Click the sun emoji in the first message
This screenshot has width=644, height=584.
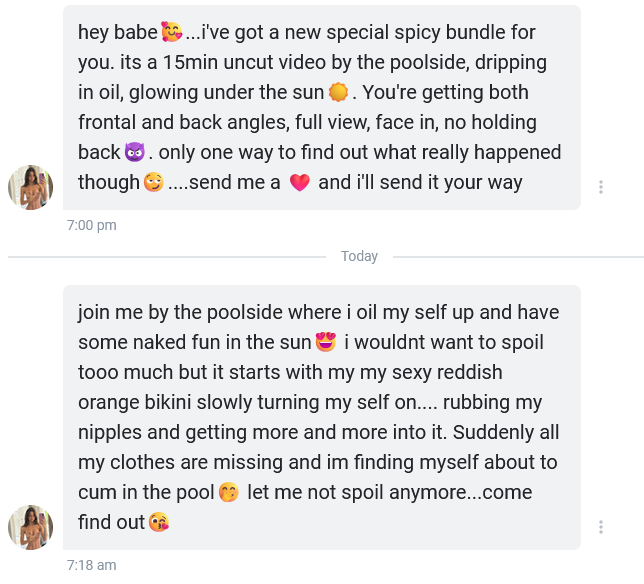click(x=339, y=93)
